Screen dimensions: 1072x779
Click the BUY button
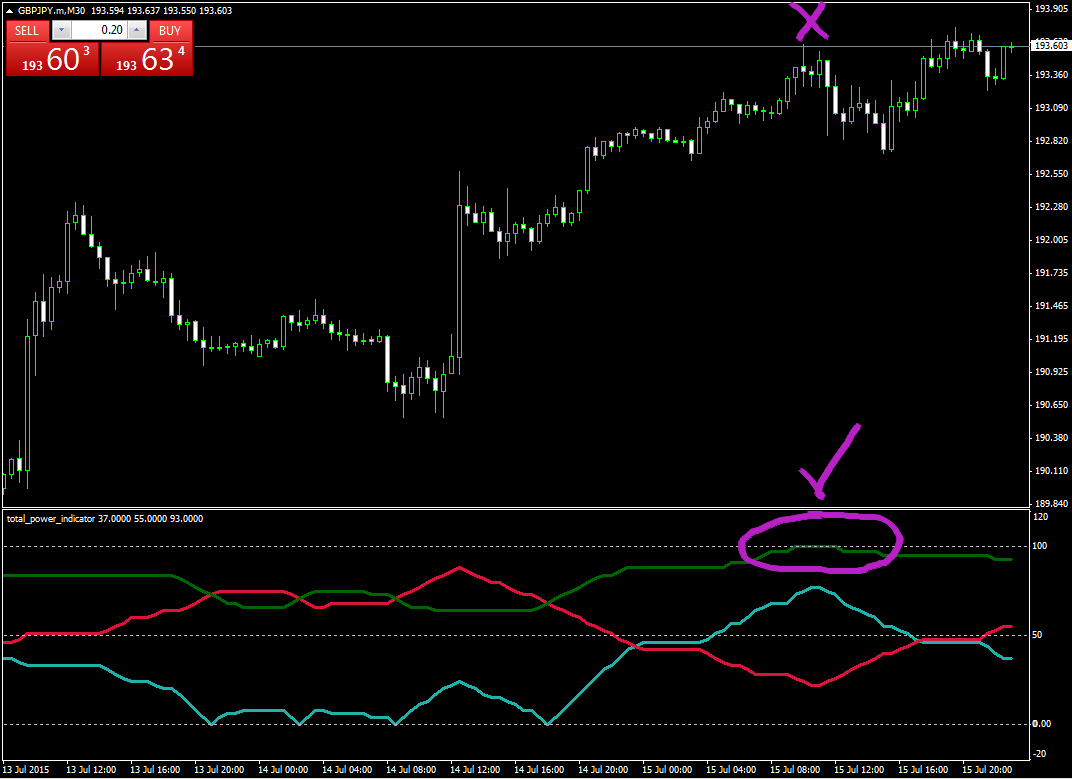[x=170, y=31]
